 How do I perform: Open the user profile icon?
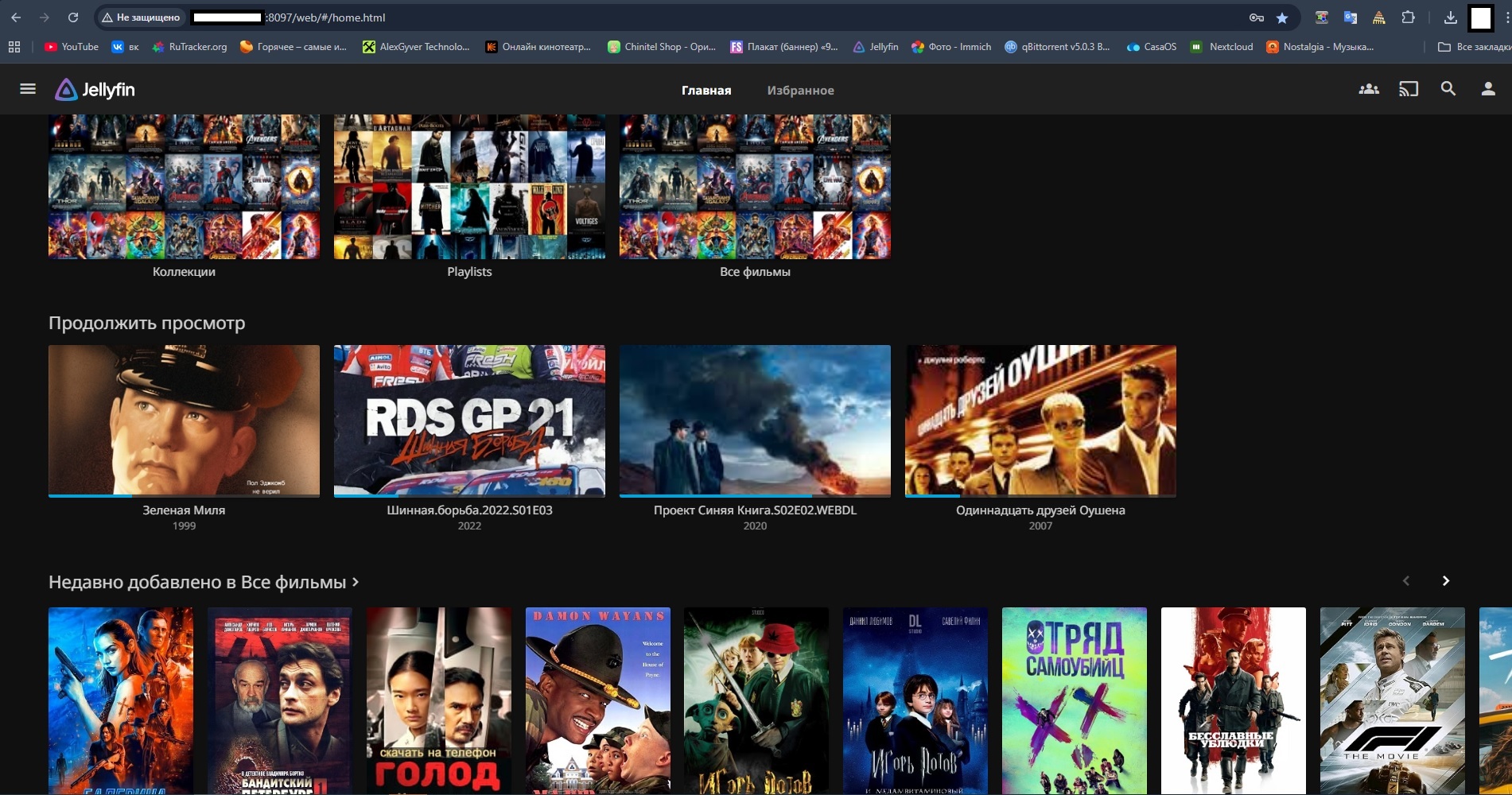coord(1488,89)
